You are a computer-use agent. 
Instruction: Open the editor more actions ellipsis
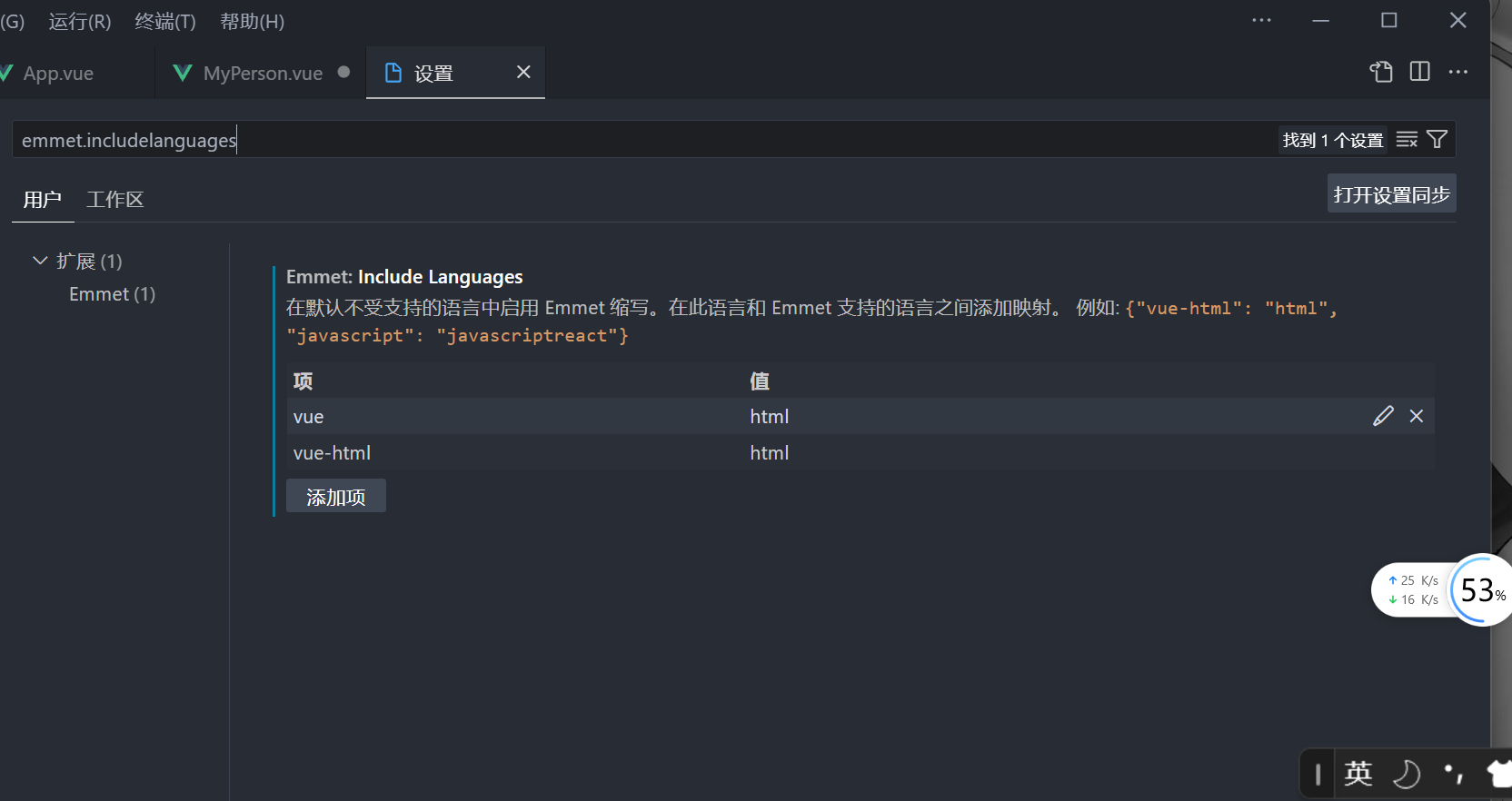click(x=1458, y=72)
